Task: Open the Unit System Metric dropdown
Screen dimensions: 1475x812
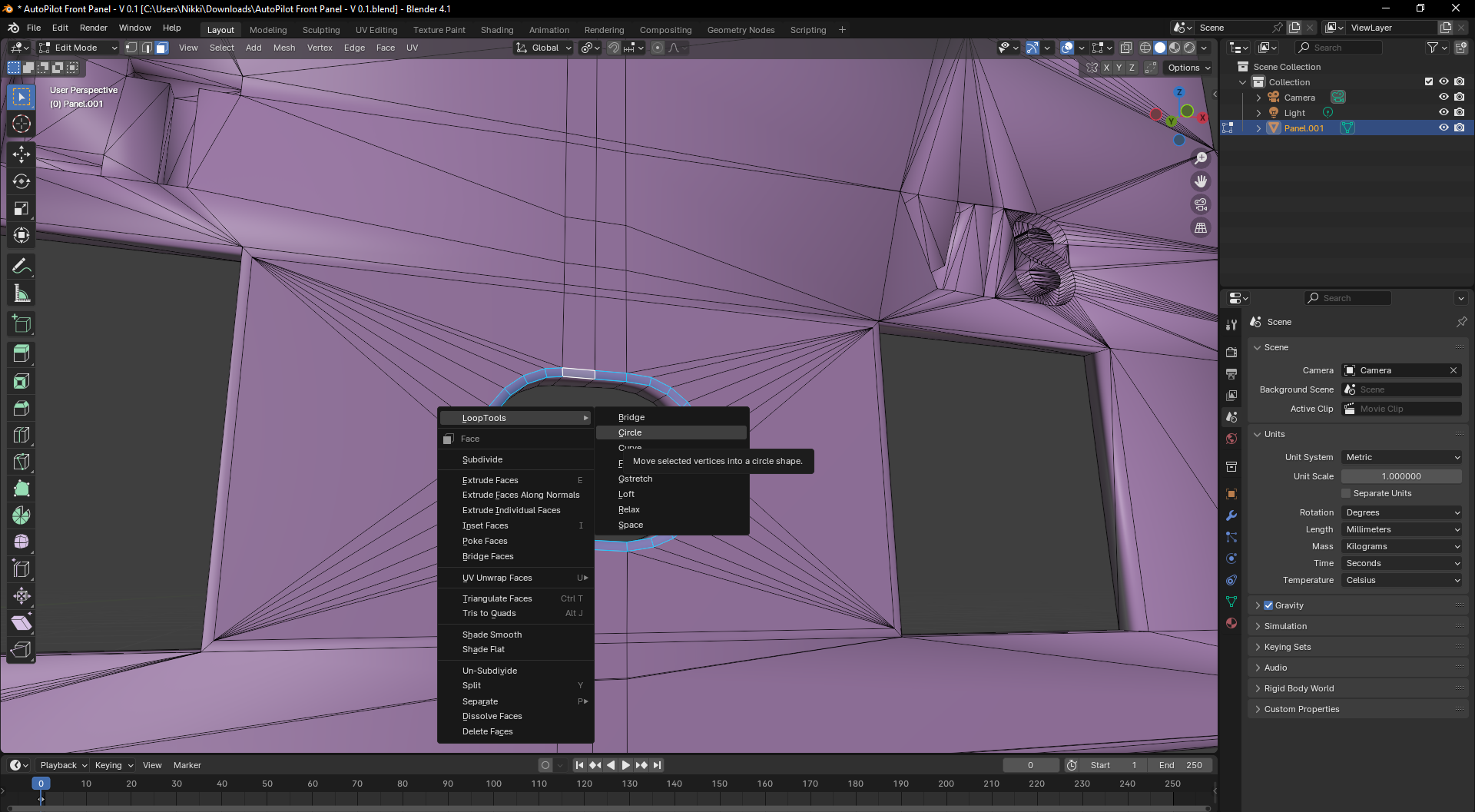Action: (1402, 457)
